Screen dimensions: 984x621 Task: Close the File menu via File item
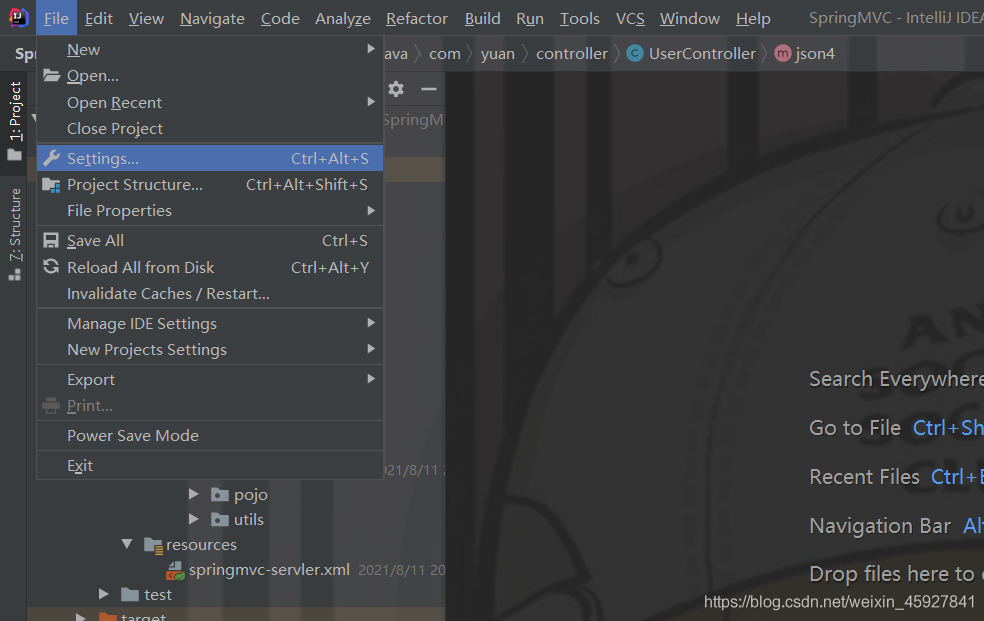coord(56,19)
